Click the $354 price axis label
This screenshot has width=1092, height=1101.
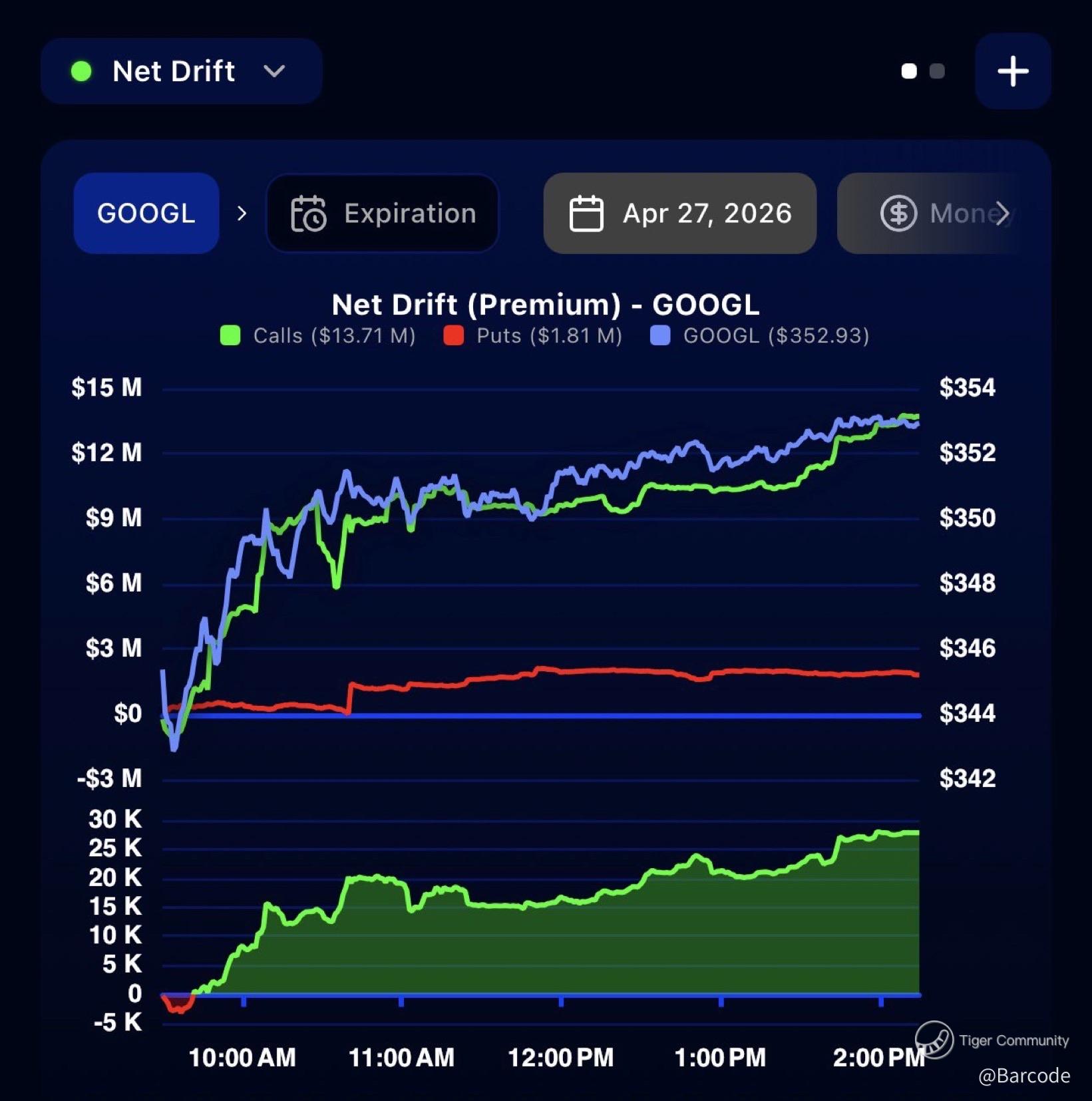(968, 387)
